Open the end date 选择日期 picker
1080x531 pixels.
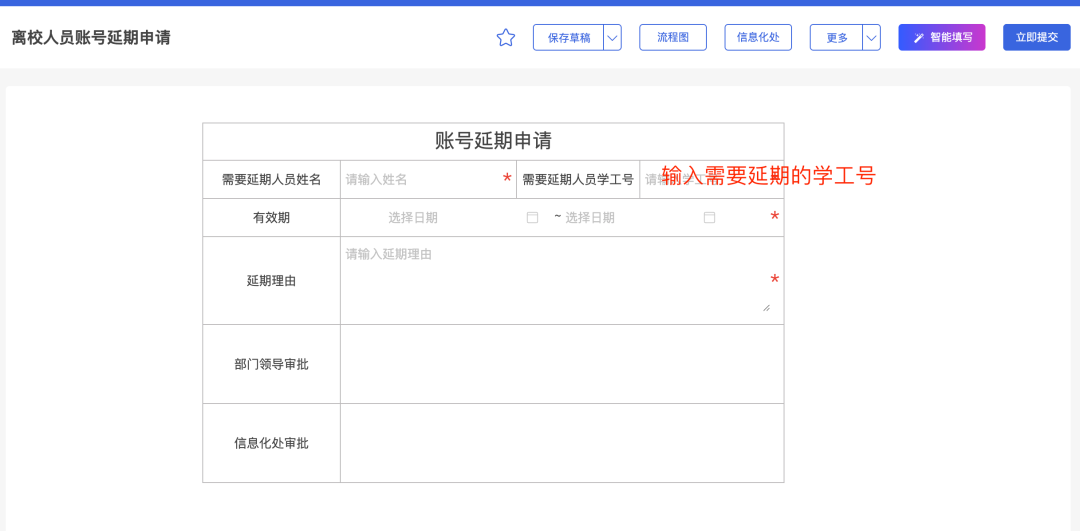pyautogui.click(x=641, y=218)
